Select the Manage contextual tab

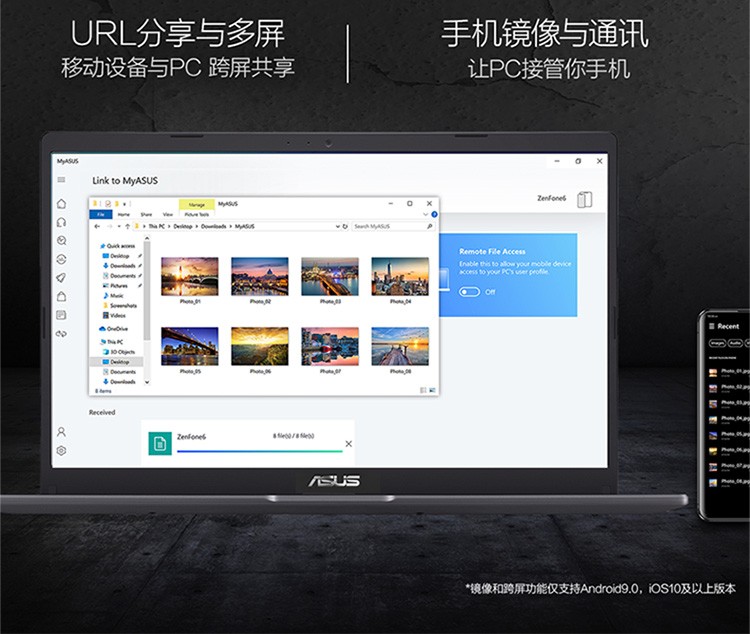tap(197, 204)
